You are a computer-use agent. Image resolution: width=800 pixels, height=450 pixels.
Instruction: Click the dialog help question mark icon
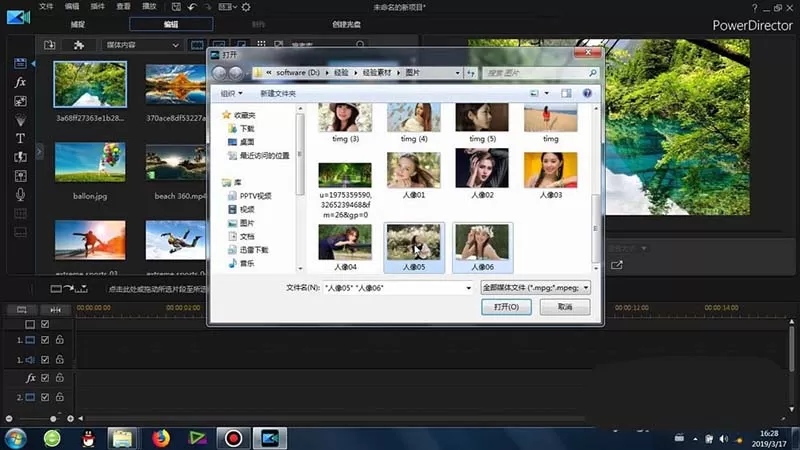pyautogui.click(x=587, y=93)
